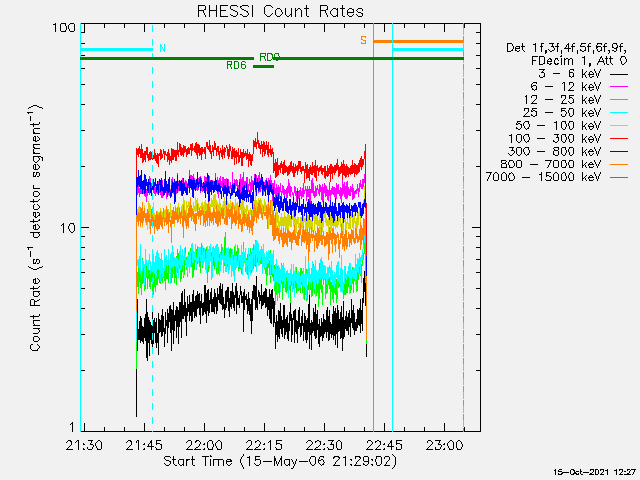Click the 'Start Time (15-May-06 21:29:02)' axis label
Screen dimensions: 640x480
click(280, 461)
